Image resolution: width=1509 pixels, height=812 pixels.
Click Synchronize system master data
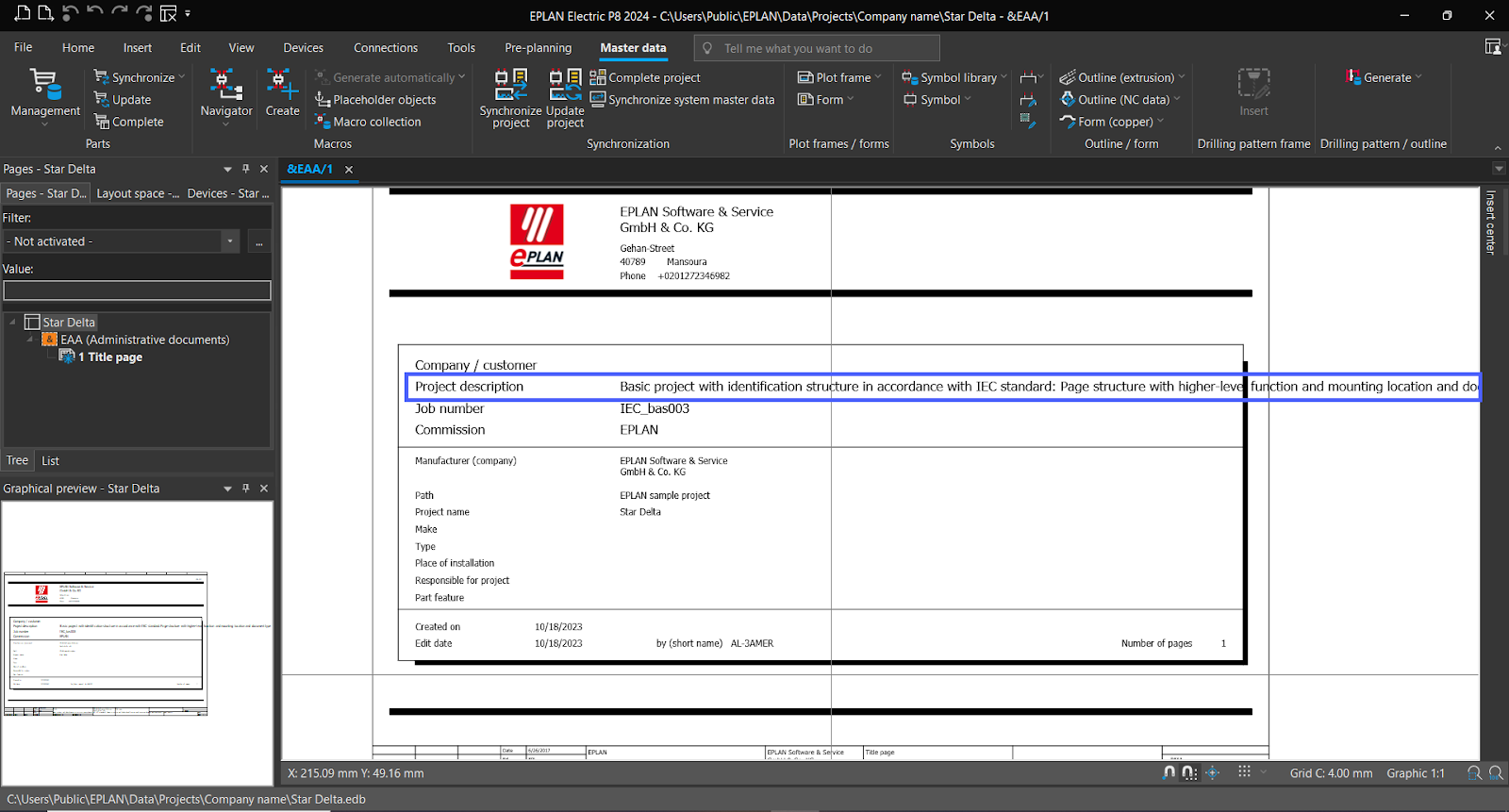pos(682,99)
